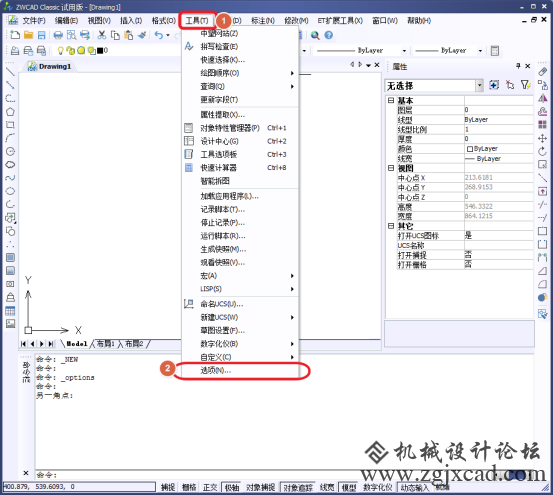Toggle 捕捉 snap in status bar
The height and width of the screenshot is (495, 553).
click(168, 487)
